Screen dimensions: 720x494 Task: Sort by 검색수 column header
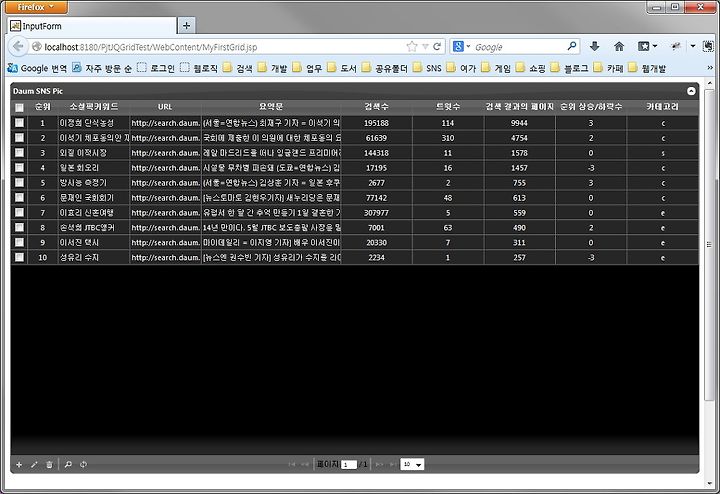coord(377,107)
